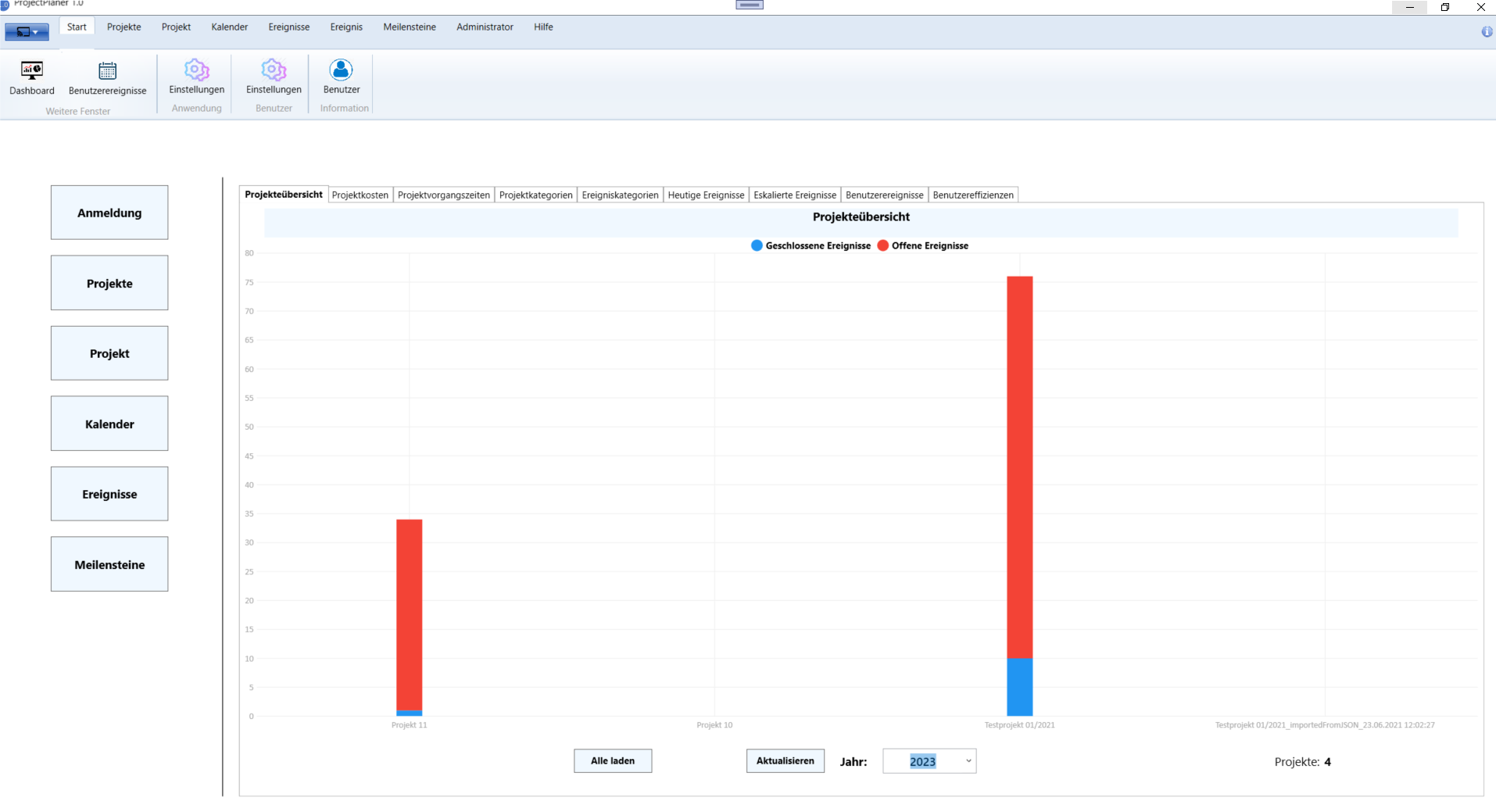
Task: Click the Ereignisse side button
Action: tap(109, 494)
